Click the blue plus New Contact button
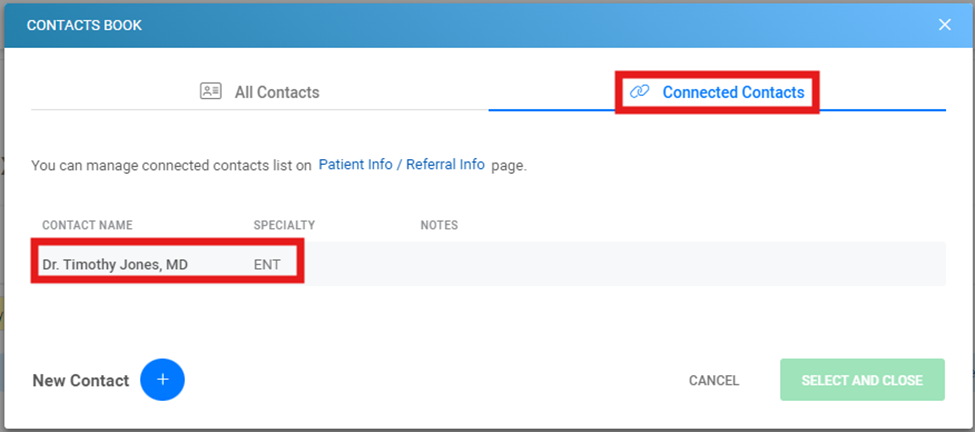975x432 pixels. (x=162, y=379)
